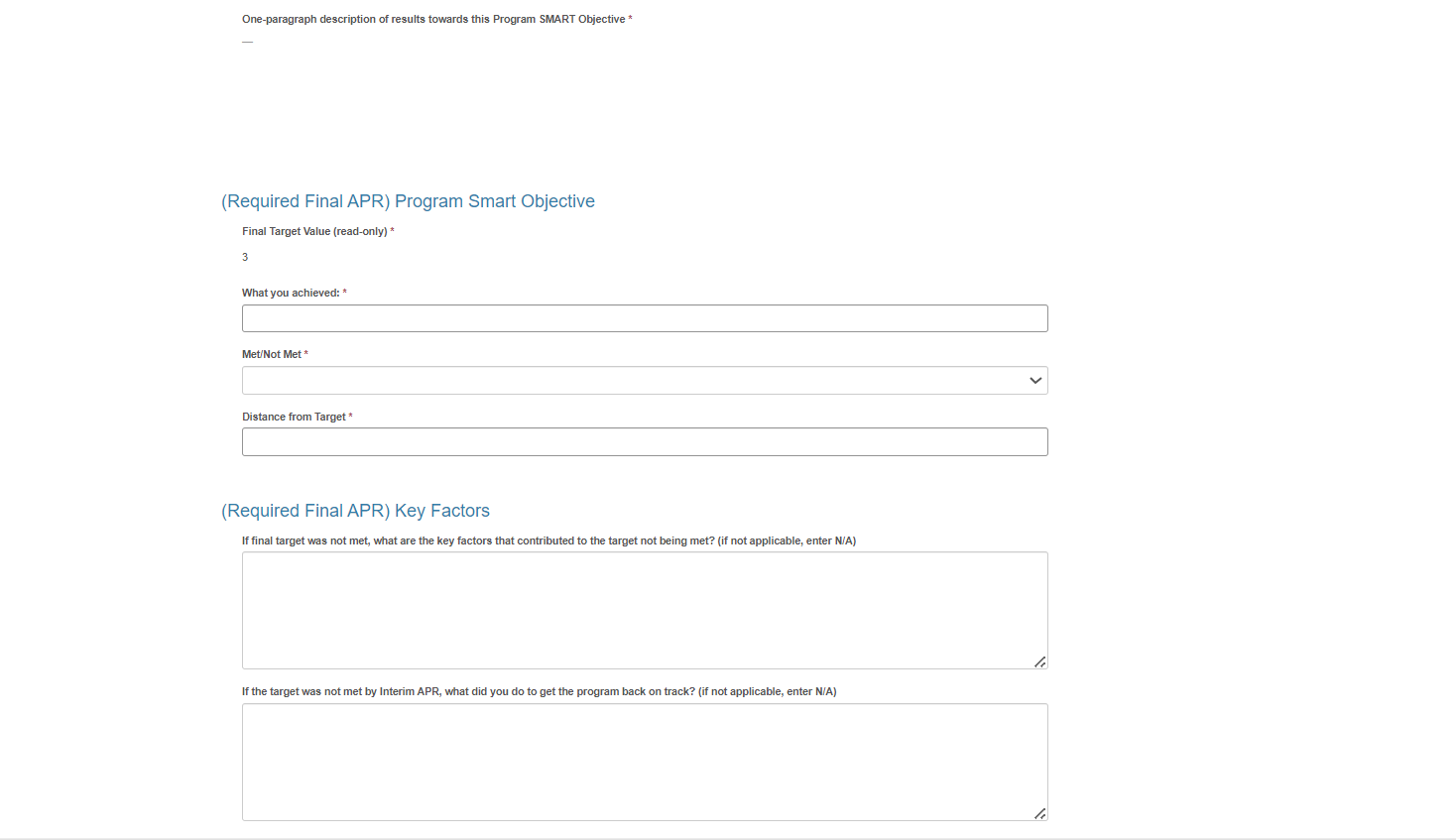The image size is (1456, 840).
Task: Click the 'Final Target Value (read-only)' label
Action: 314,232
